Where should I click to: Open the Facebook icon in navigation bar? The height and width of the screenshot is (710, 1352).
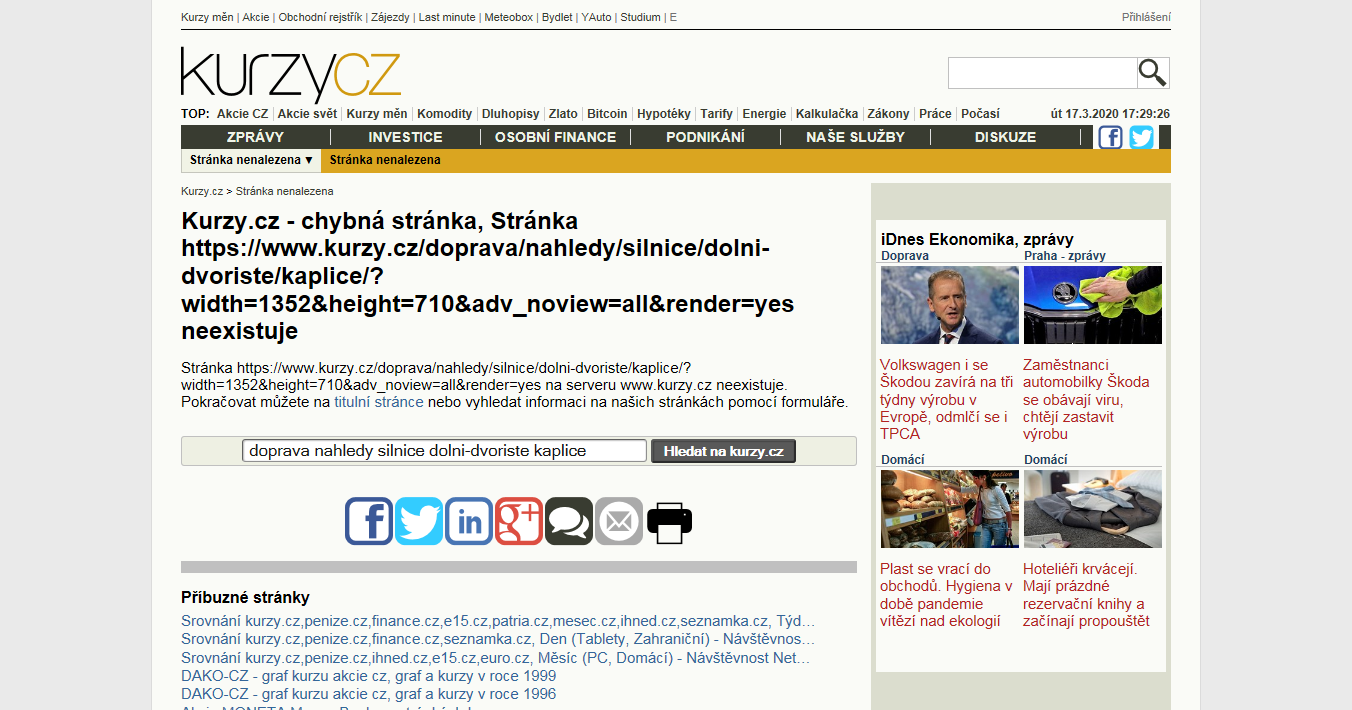[1110, 137]
